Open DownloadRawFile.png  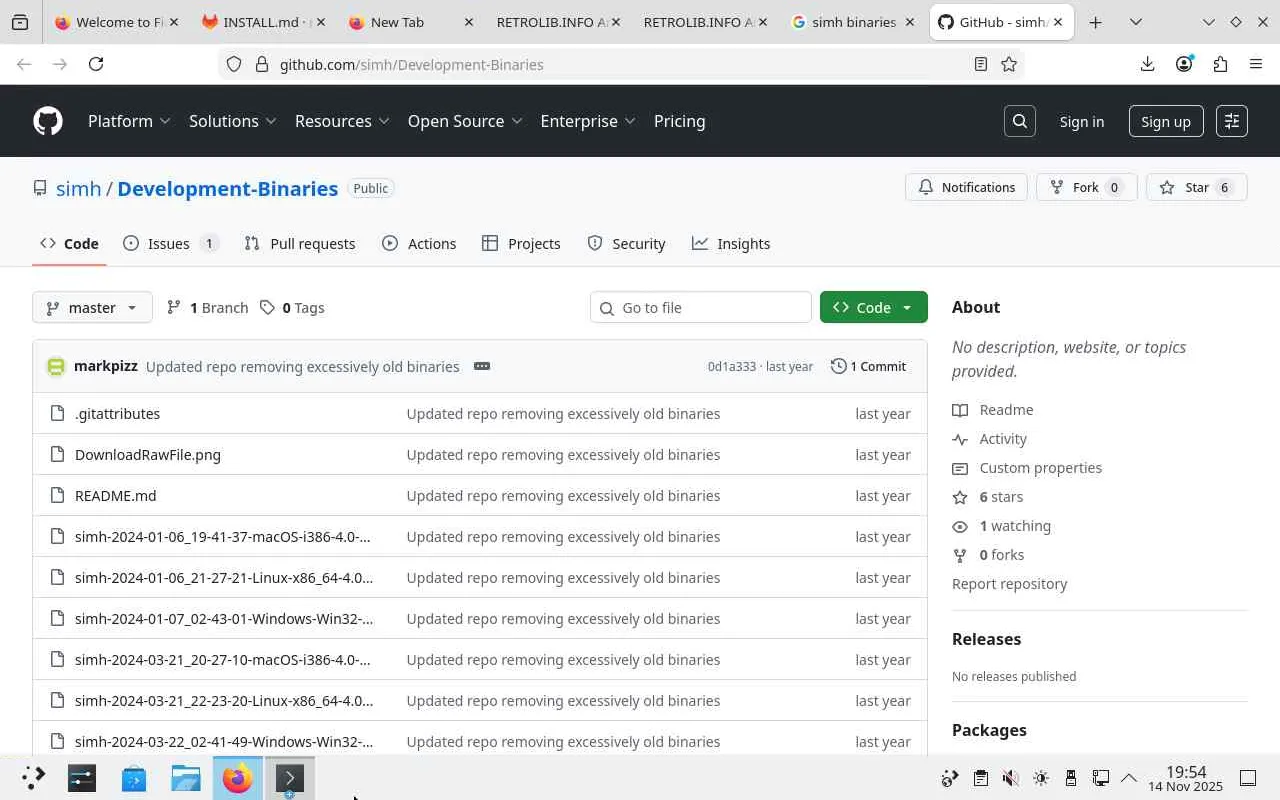148,454
